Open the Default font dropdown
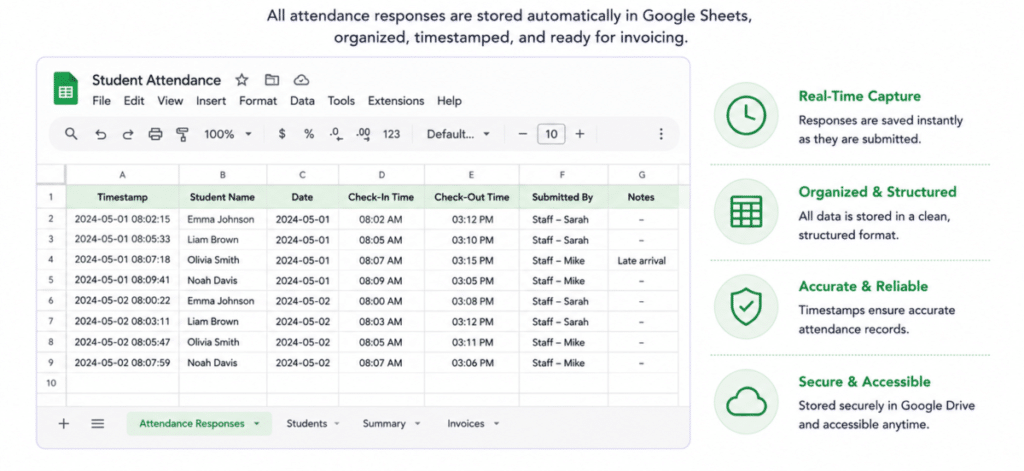 tap(458, 134)
